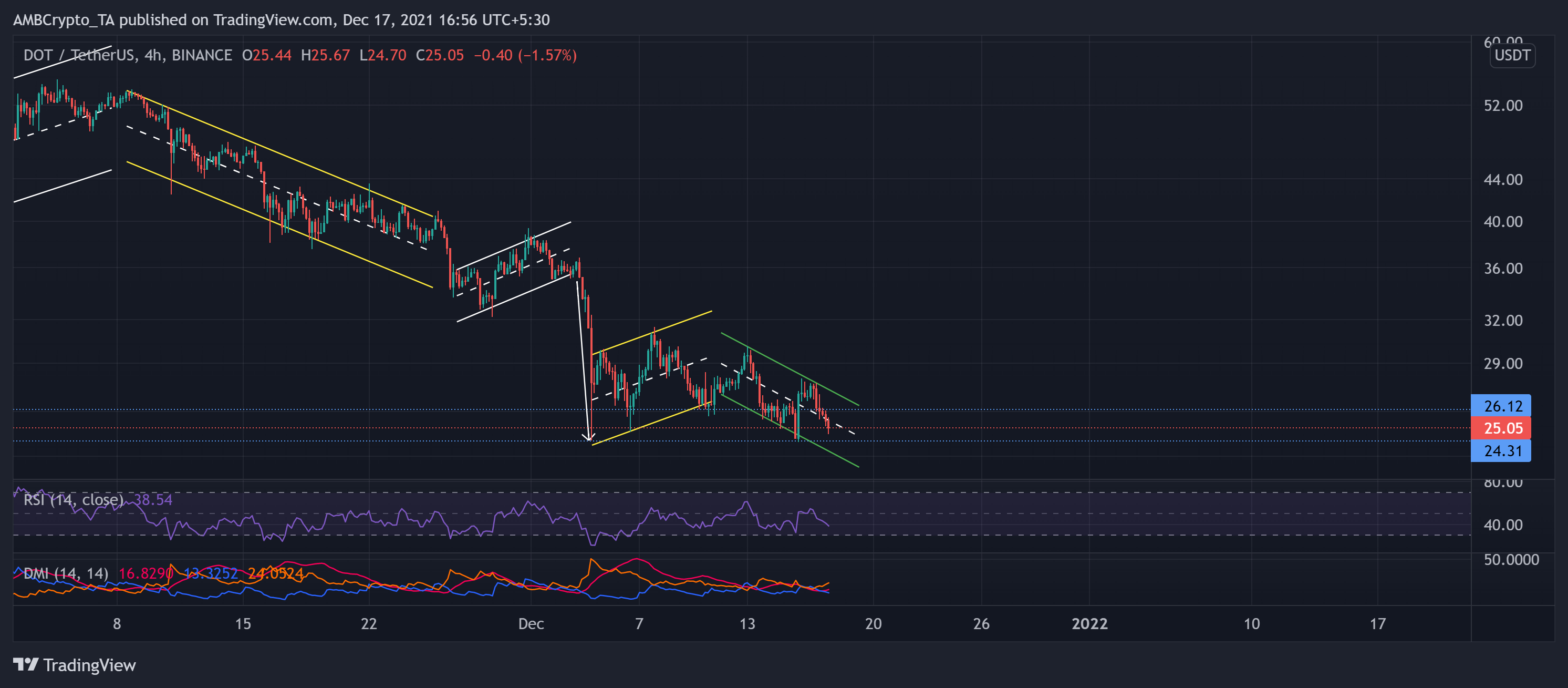Click the close price value C25.05
Screen dimensions: 1568x688
click(440, 55)
